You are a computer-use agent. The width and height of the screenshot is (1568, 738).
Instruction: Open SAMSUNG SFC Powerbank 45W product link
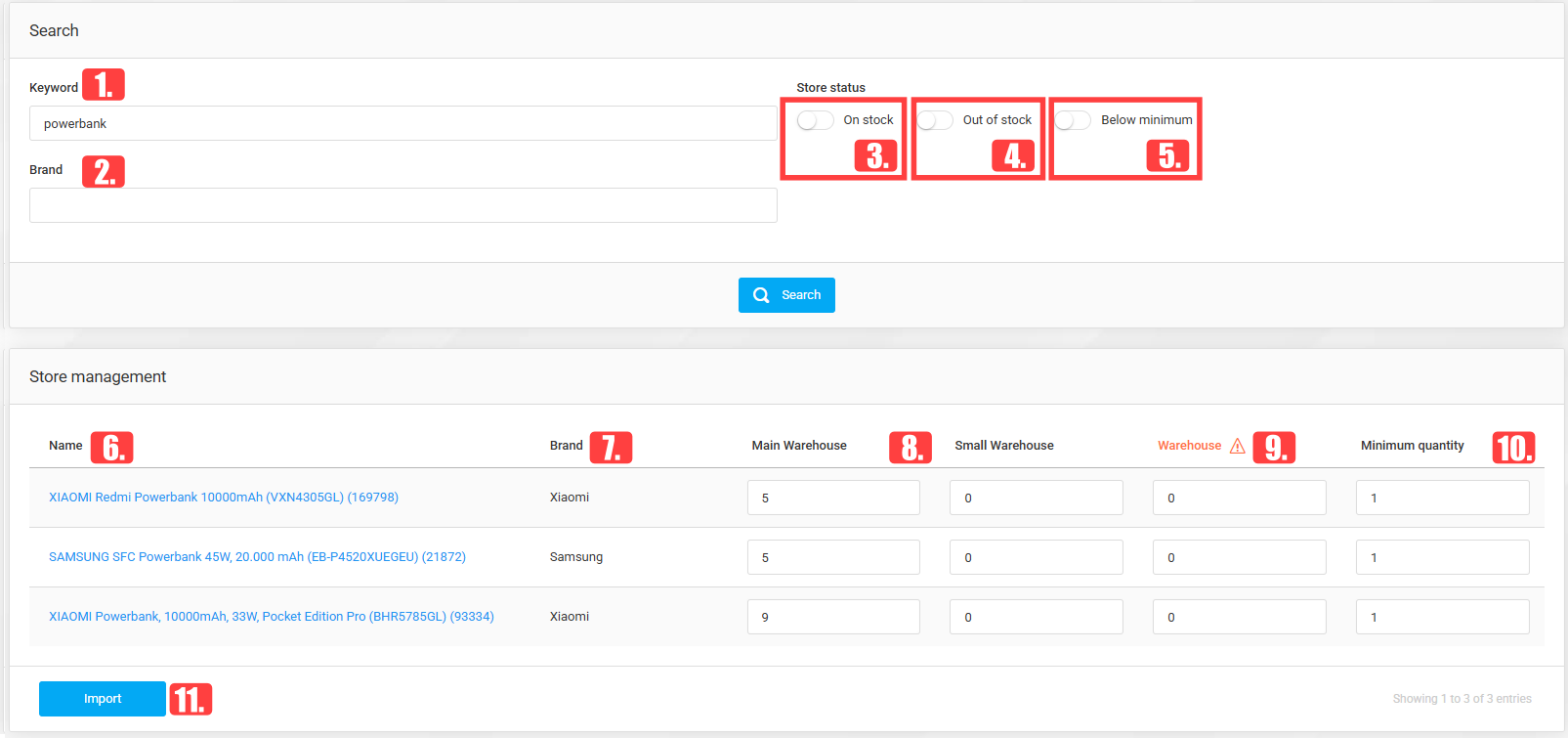click(x=257, y=557)
